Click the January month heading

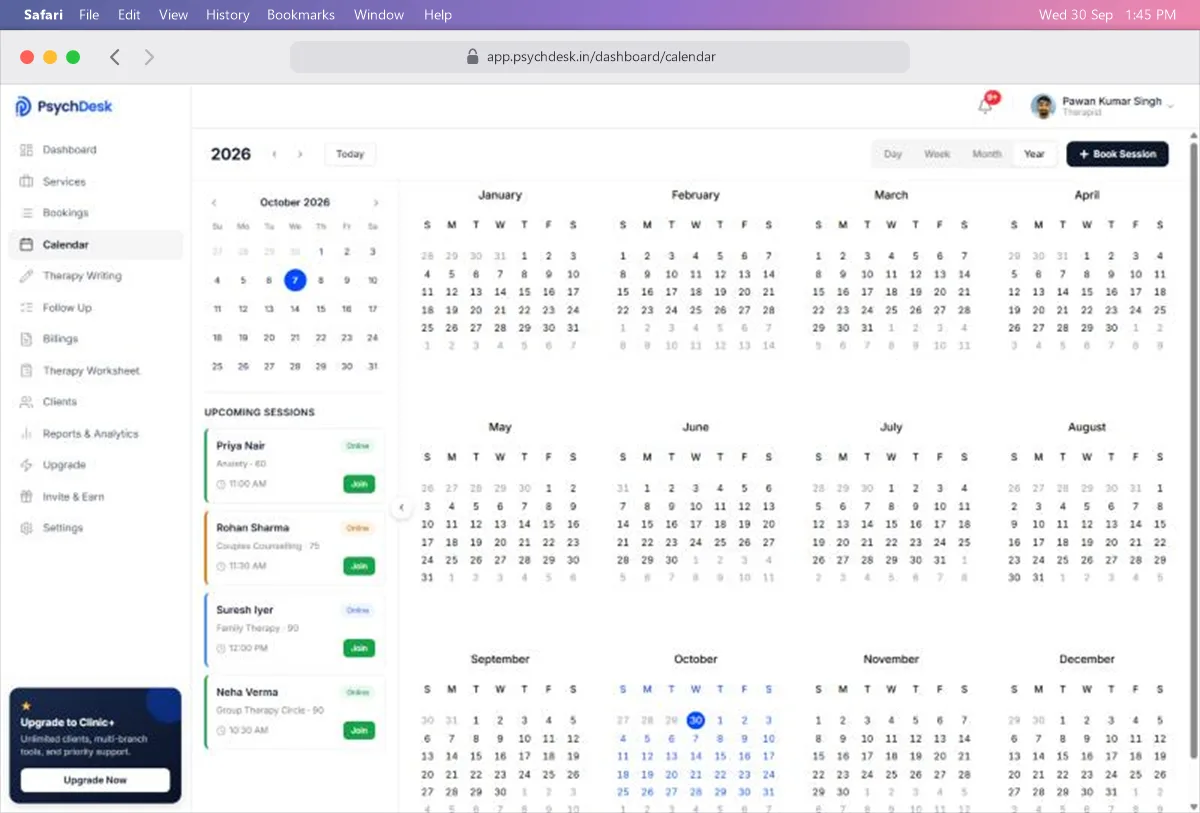pyautogui.click(x=500, y=196)
